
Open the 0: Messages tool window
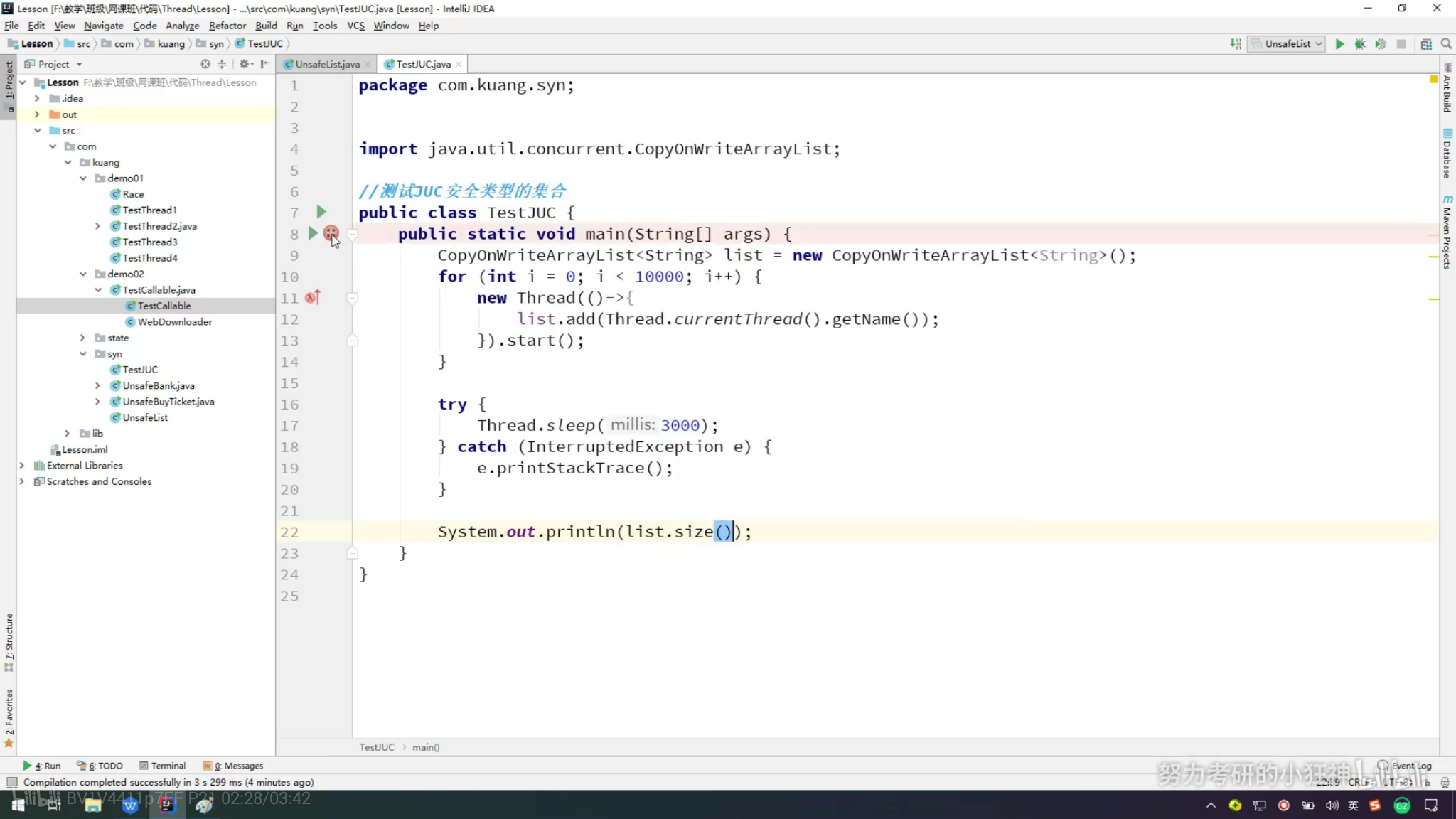pos(233,766)
